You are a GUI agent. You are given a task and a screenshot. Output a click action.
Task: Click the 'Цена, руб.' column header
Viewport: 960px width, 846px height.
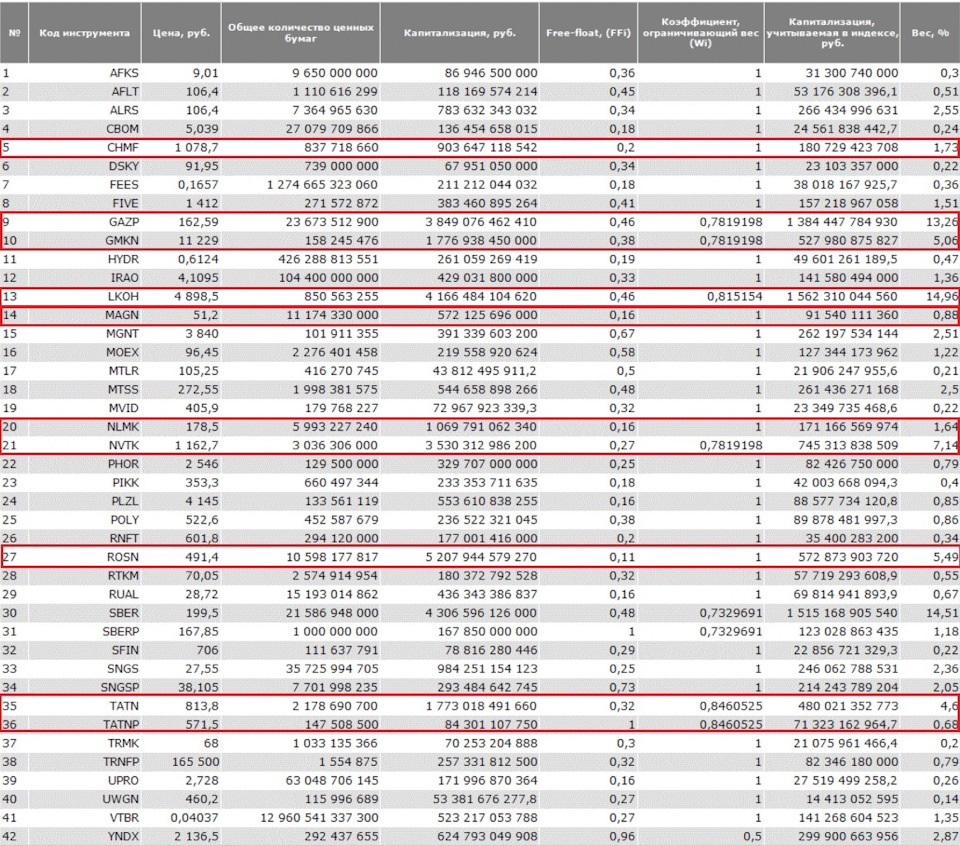[x=181, y=32]
